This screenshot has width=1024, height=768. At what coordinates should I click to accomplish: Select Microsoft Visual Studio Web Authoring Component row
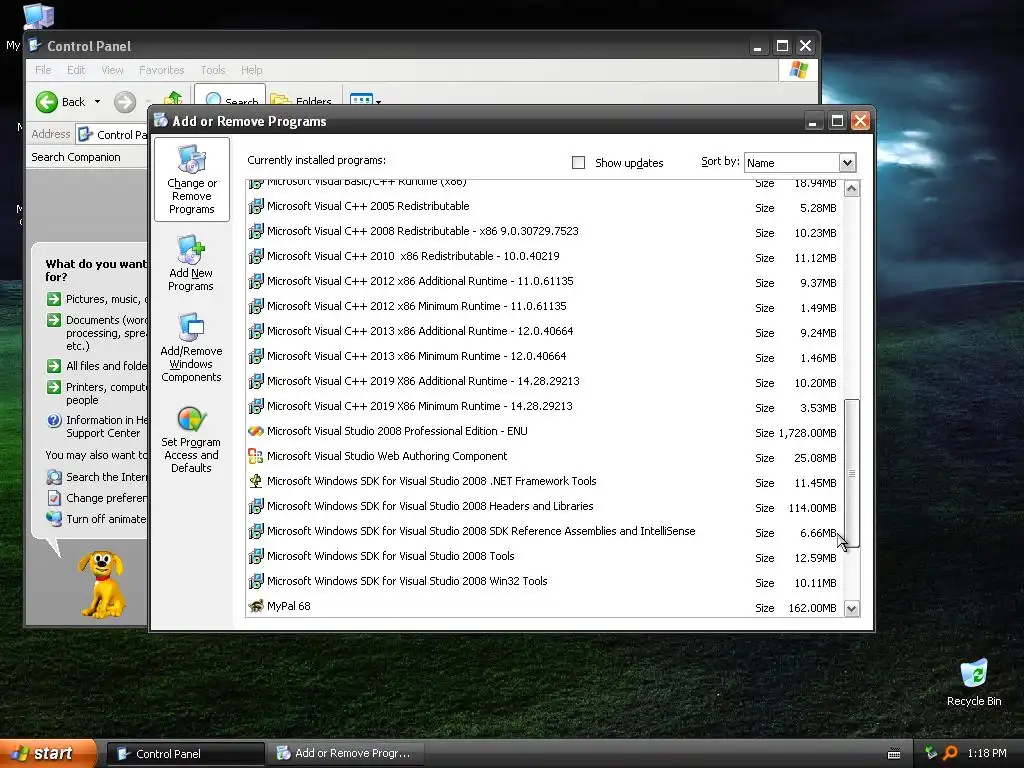545,456
